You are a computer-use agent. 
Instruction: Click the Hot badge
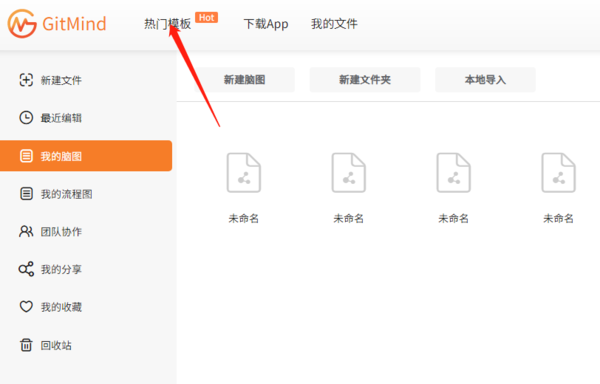pyautogui.click(x=206, y=18)
